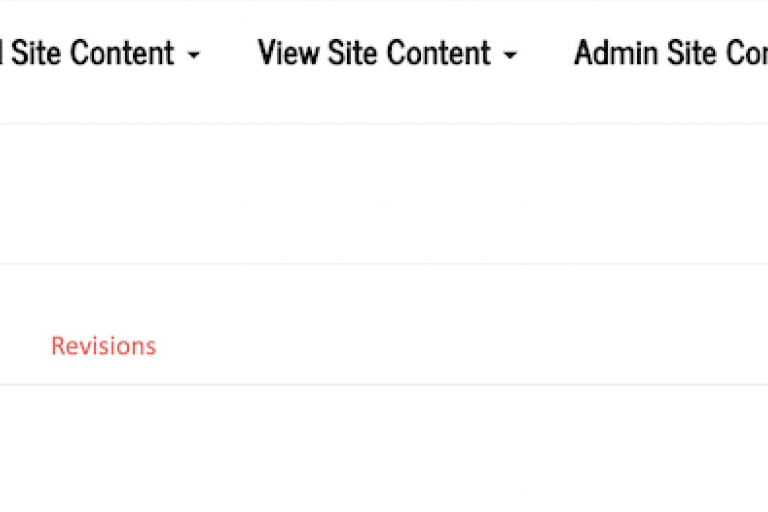
Task: Expand the partially visible Site Content dropdown
Action: coord(100,53)
